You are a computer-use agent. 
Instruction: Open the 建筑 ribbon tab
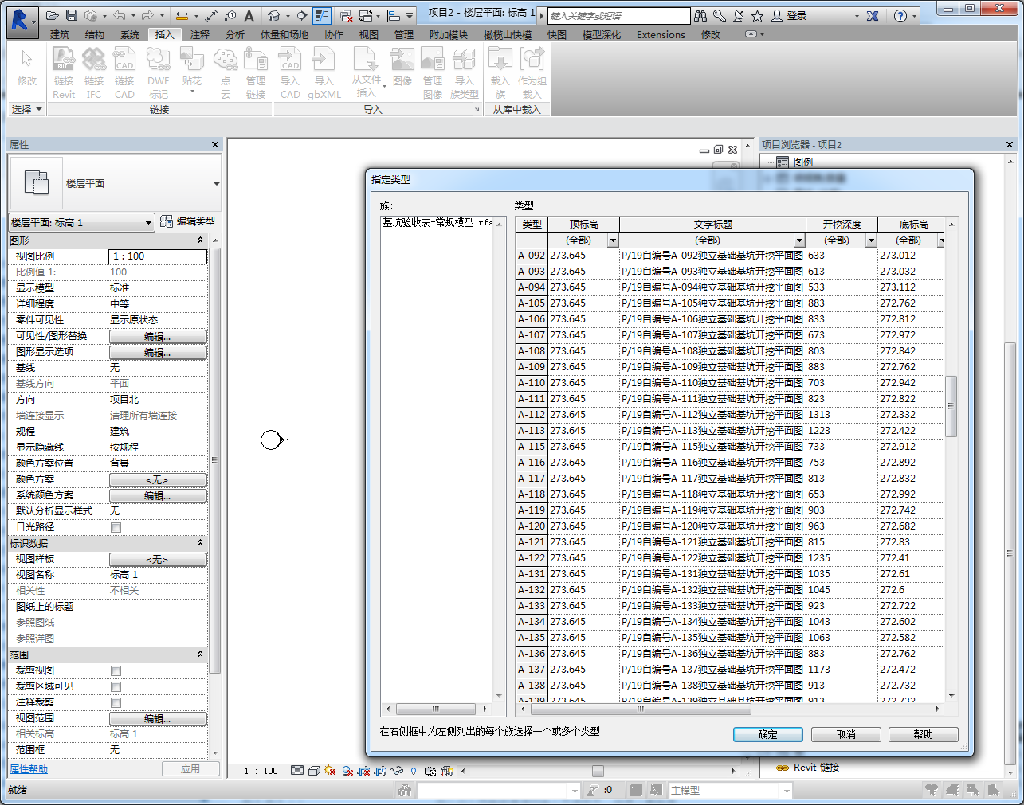(x=59, y=35)
